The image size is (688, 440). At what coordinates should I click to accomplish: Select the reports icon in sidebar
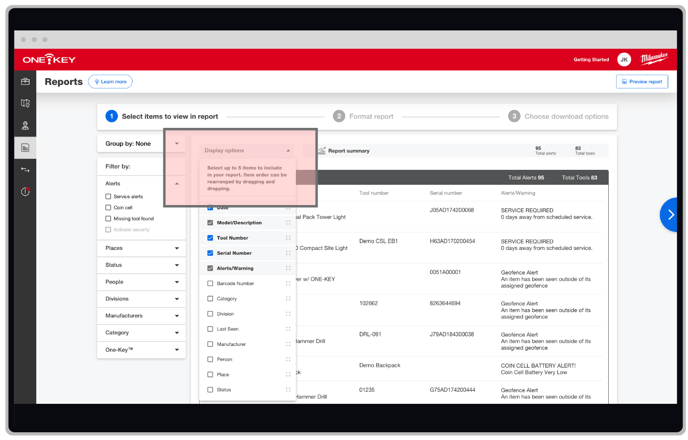click(25, 148)
